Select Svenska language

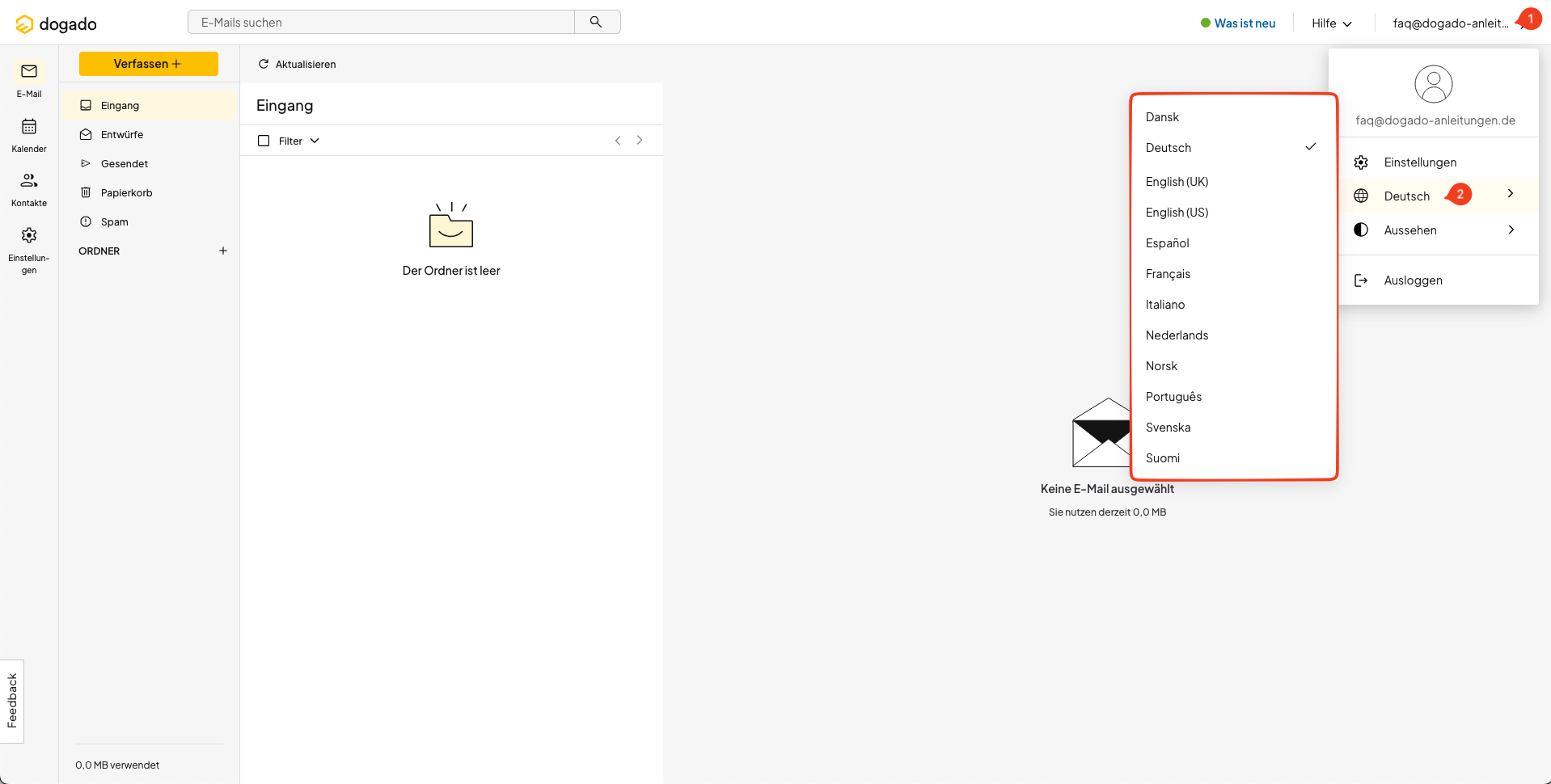(1234, 428)
